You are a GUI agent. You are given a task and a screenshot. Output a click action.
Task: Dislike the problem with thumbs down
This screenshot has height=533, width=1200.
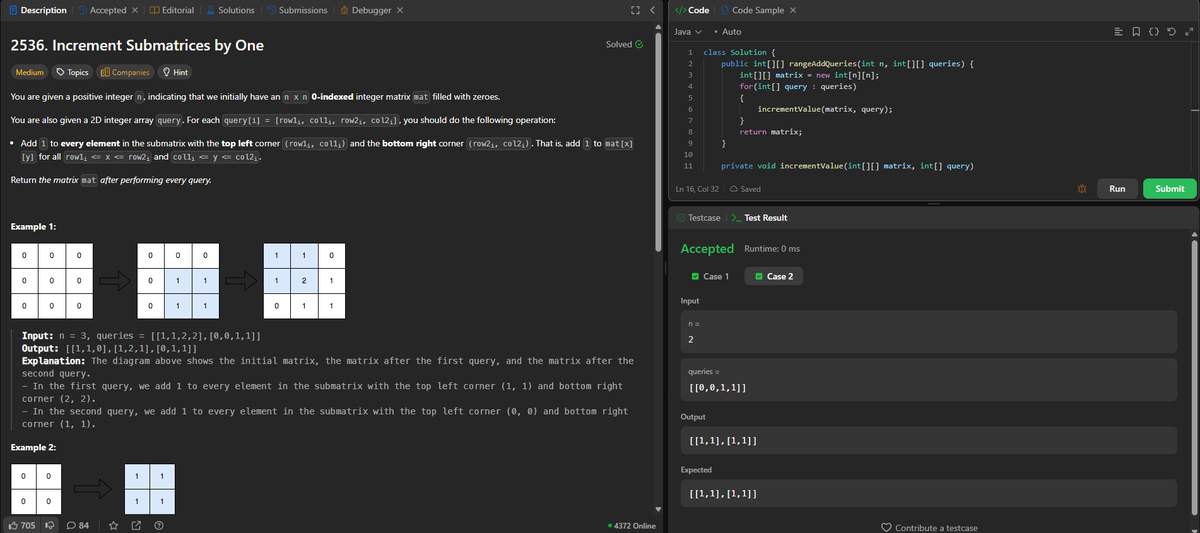click(x=49, y=525)
